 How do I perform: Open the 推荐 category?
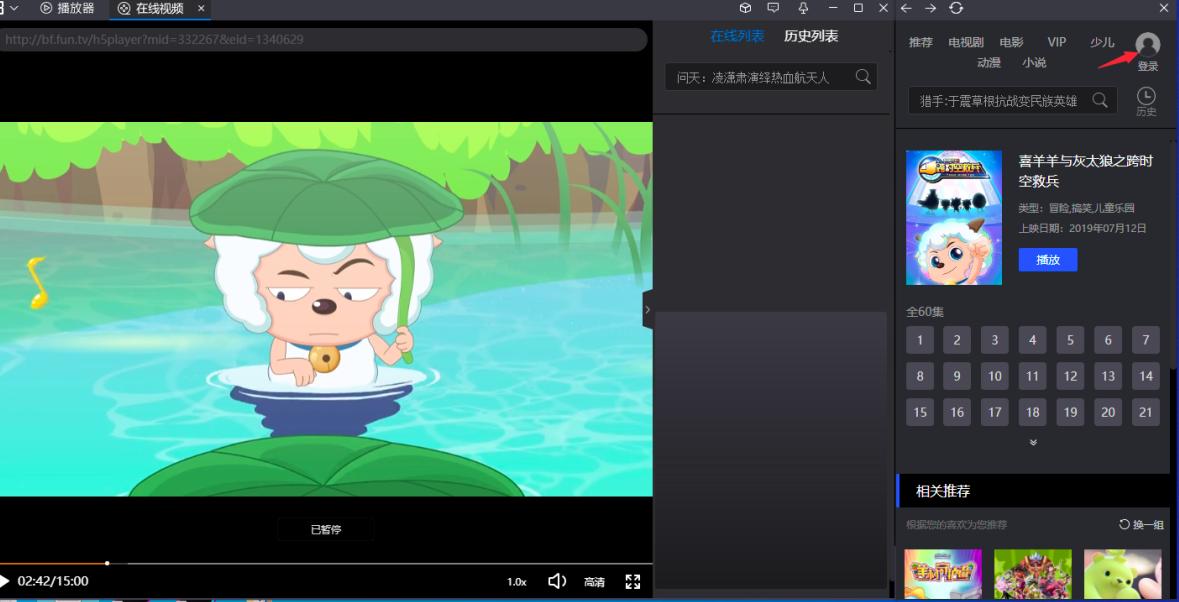click(920, 42)
